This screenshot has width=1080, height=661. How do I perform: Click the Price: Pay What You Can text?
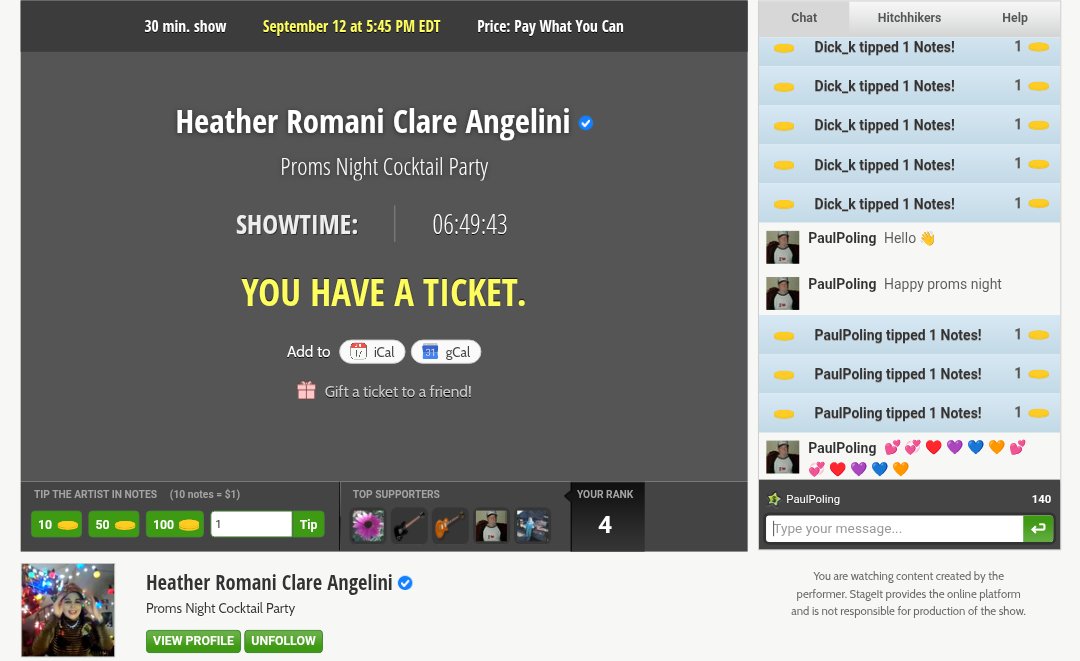click(550, 27)
